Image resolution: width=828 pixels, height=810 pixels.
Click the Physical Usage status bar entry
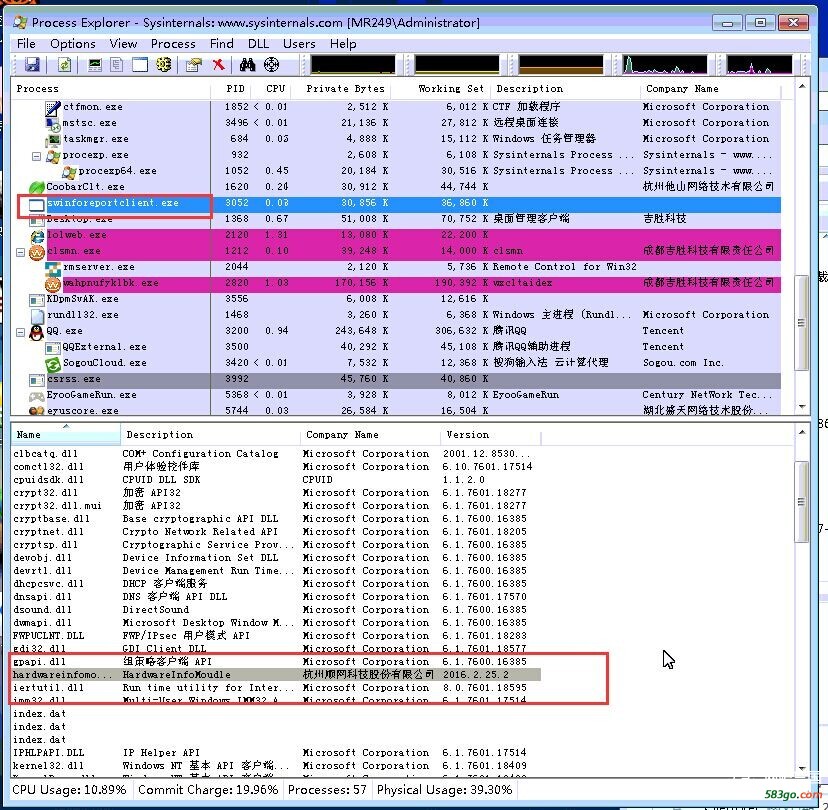tap(444, 790)
